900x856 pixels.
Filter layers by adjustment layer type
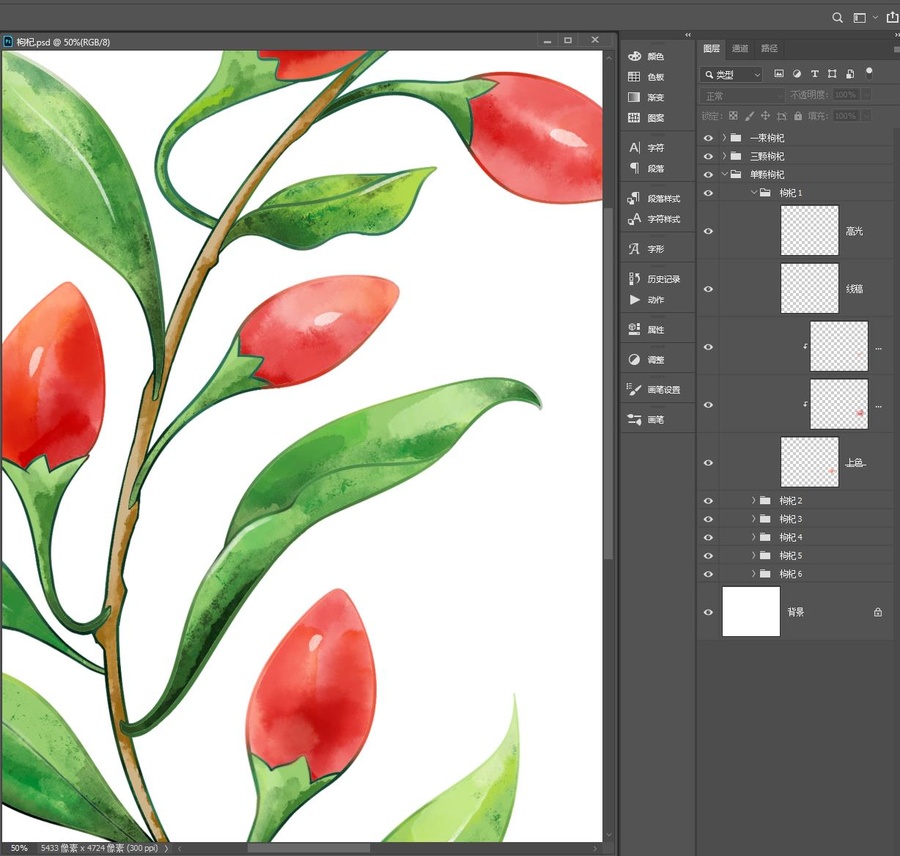[797, 73]
